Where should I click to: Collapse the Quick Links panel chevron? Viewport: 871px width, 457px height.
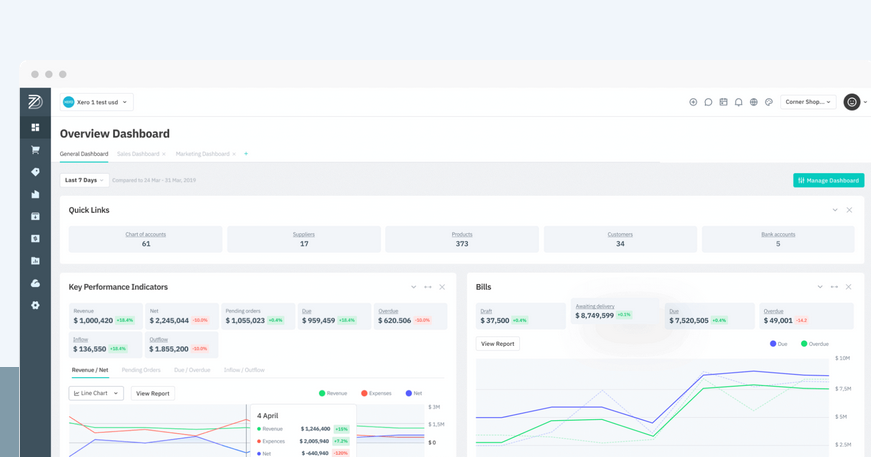(835, 210)
